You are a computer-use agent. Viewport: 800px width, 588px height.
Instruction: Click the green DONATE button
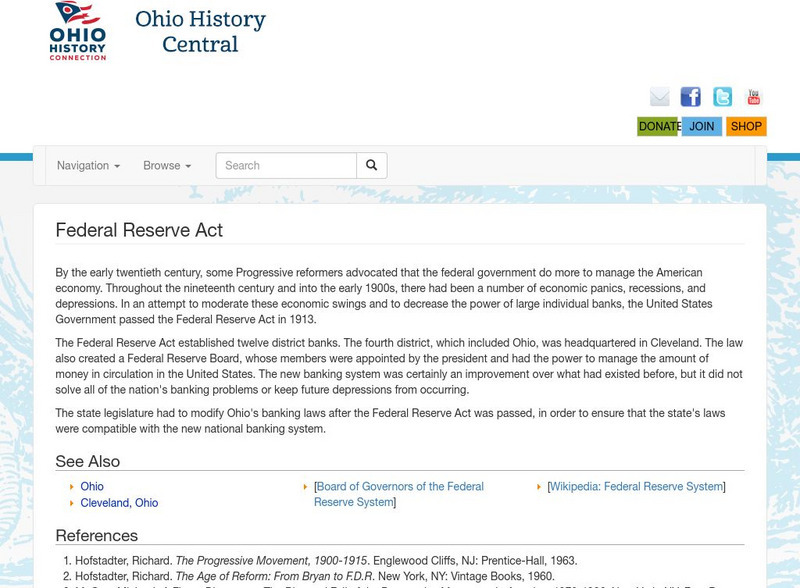659,126
